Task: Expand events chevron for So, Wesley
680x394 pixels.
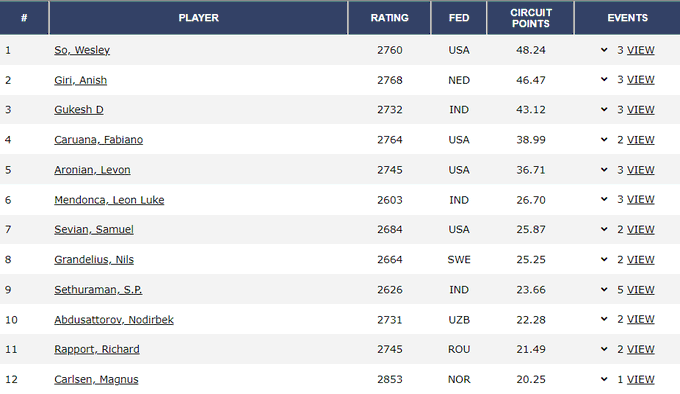Action: 604,50
